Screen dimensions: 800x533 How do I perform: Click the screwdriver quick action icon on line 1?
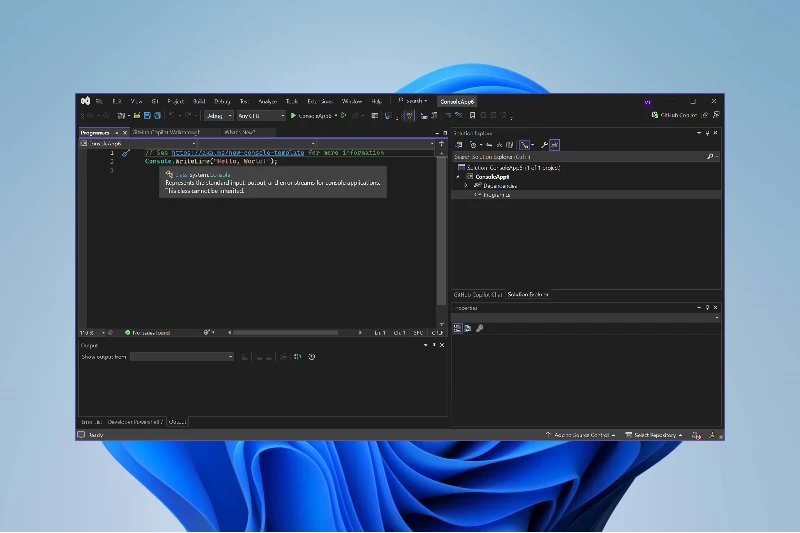[x=126, y=153]
